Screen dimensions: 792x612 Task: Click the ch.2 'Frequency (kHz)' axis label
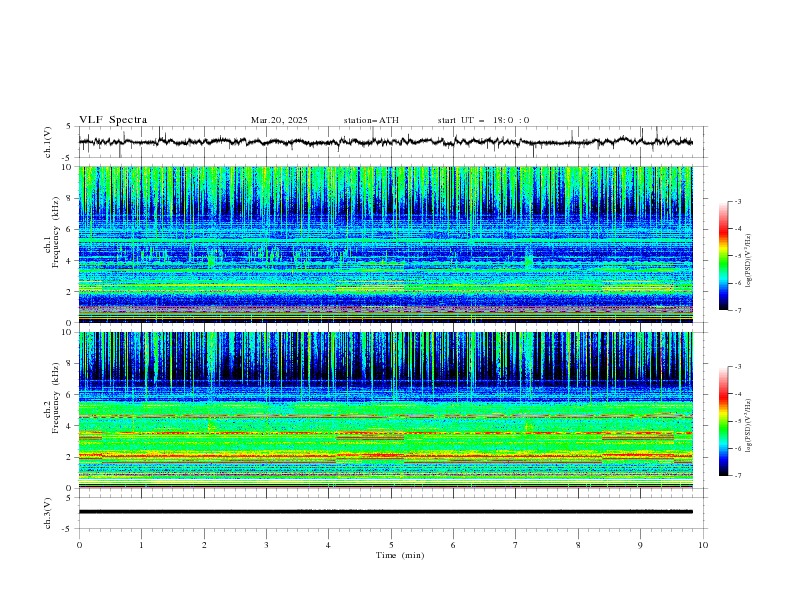click(x=55, y=398)
